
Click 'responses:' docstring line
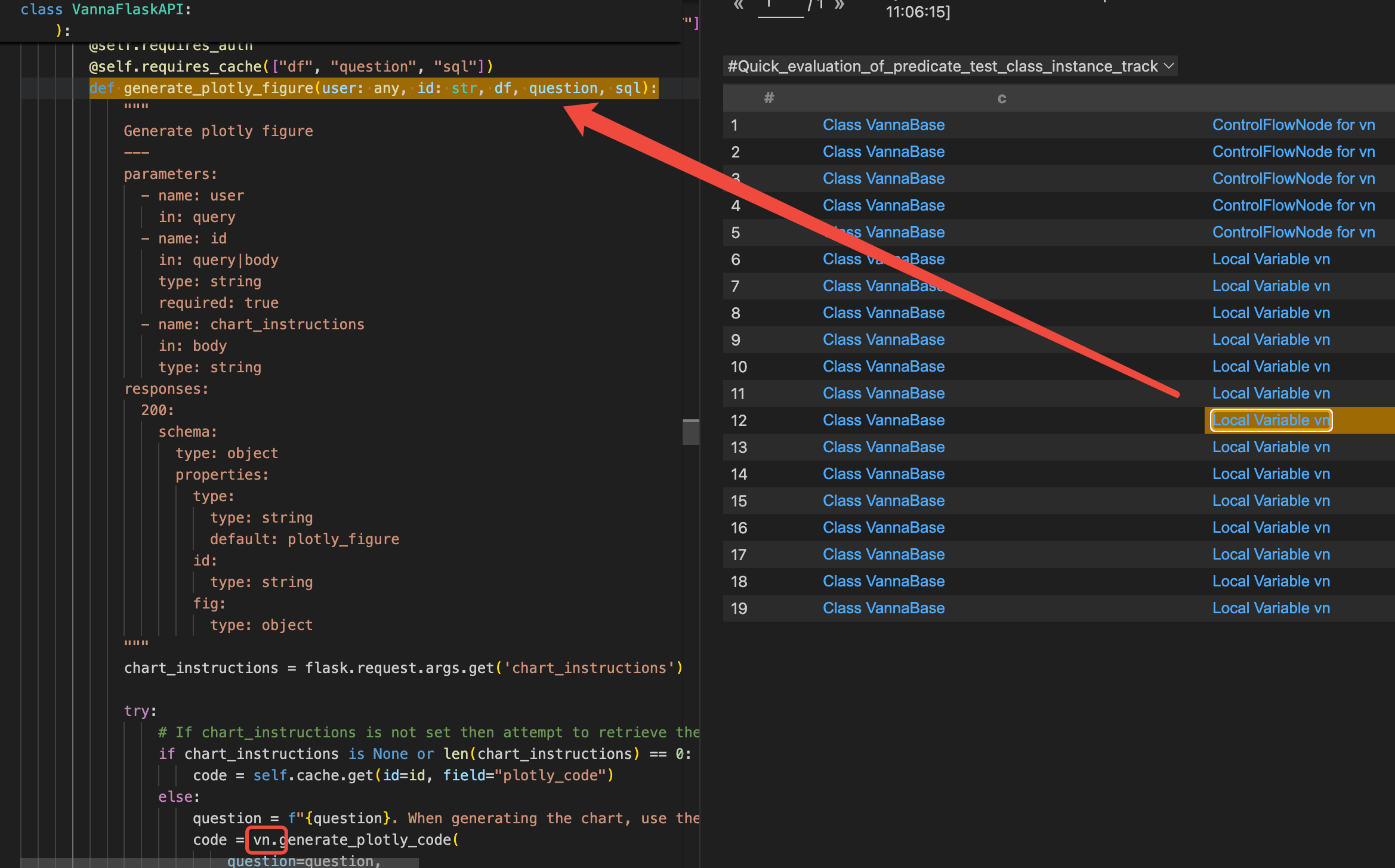166,389
